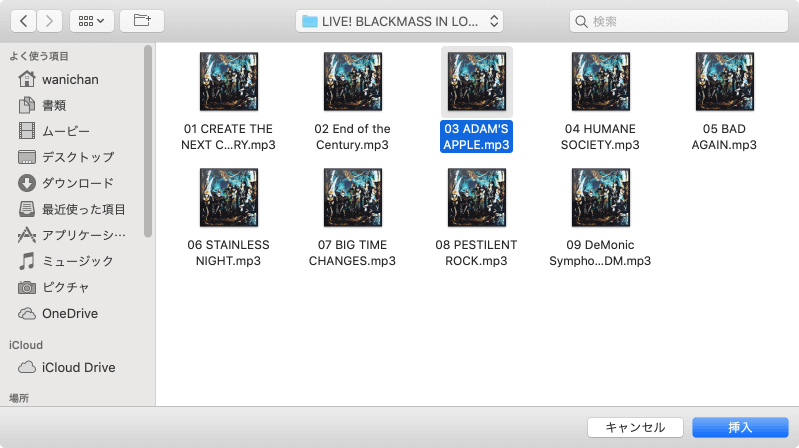Select デスクトップ desktop in sidebar
This screenshot has height=448, width=799.
[x=78, y=157]
